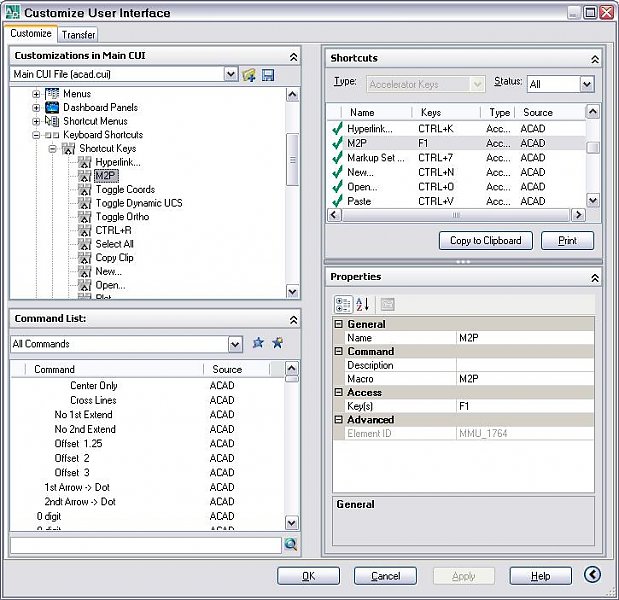The image size is (619, 600).
Task: Collapse the Command List pane
Action: pos(293,320)
